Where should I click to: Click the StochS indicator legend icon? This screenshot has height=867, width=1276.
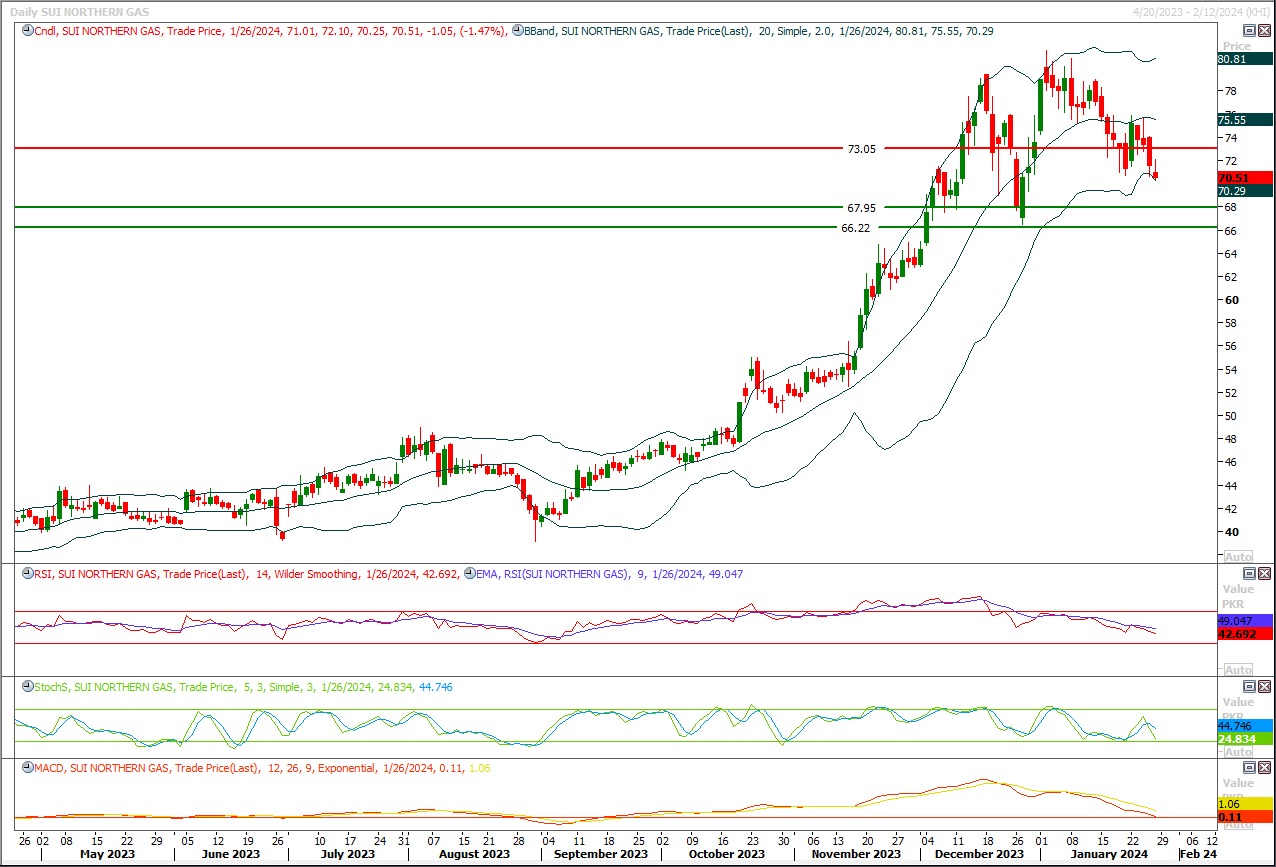point(27,687)
